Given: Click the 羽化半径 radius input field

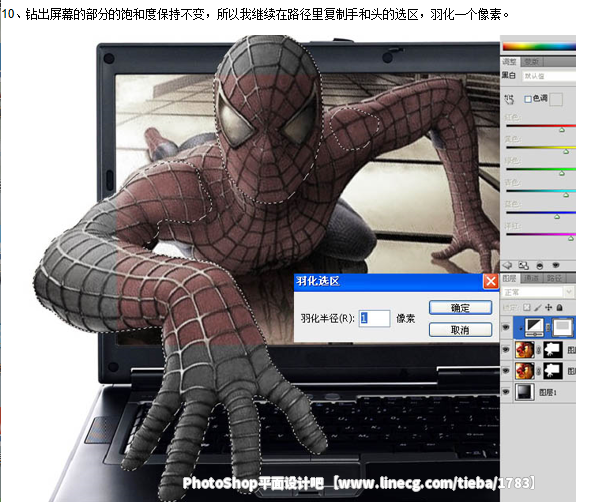Looking at the screenshot, I should click(374, 318).
